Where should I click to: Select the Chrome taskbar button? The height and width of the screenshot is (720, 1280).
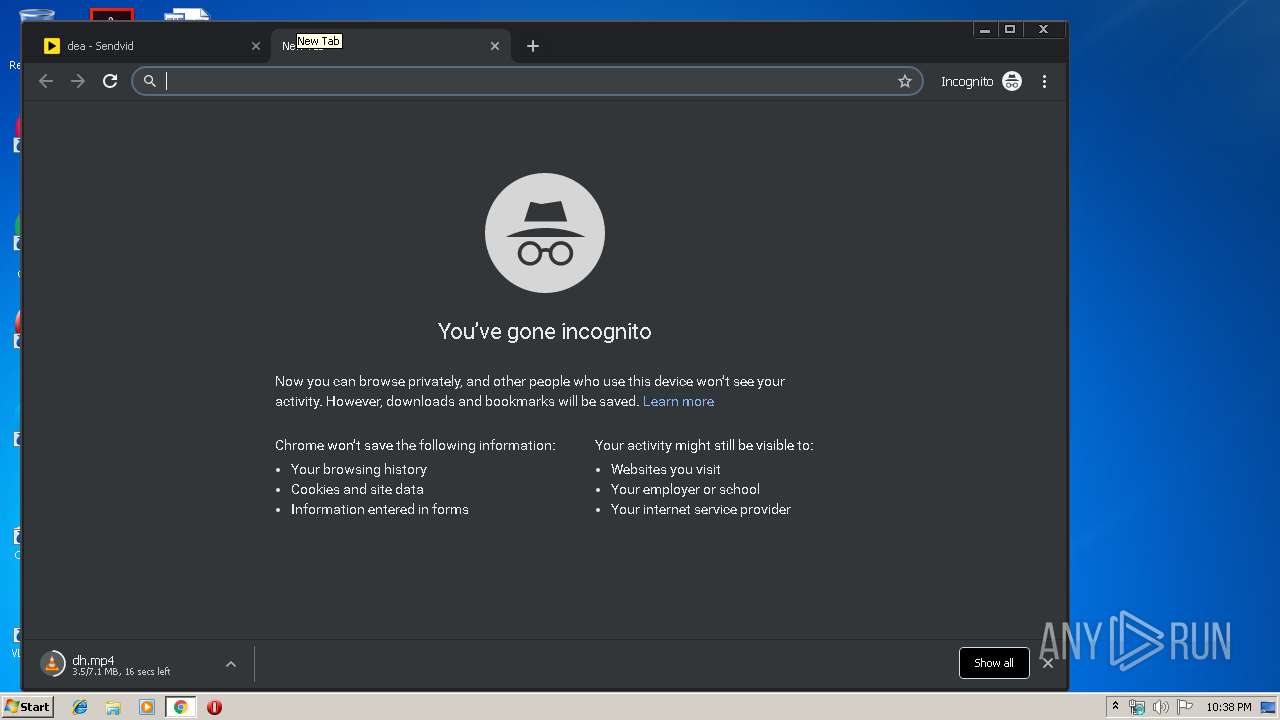tap(180, 707)
